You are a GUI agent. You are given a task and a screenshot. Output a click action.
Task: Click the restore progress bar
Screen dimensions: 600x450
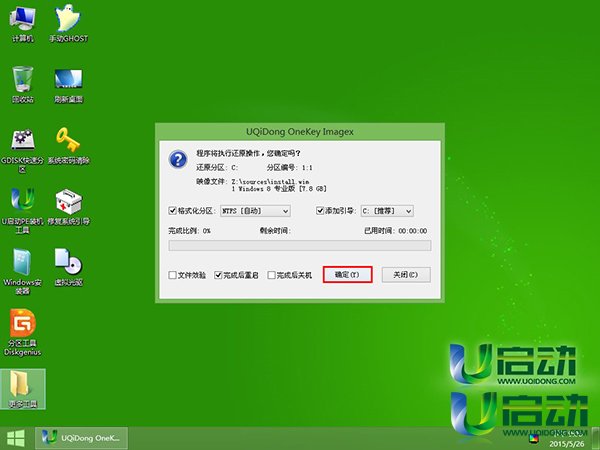(x=300, y=245)
